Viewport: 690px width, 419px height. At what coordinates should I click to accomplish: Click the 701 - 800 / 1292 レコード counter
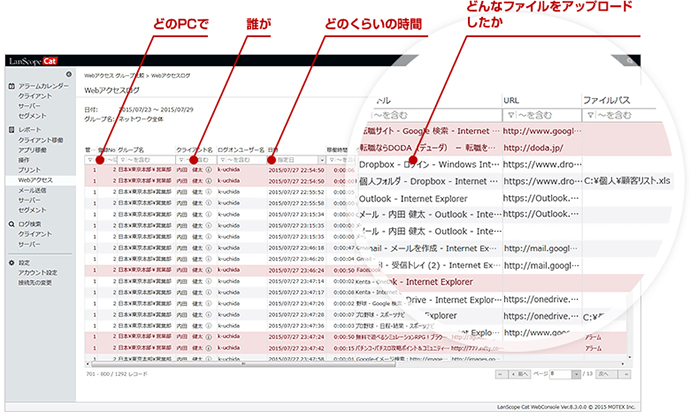coord(117,374)
